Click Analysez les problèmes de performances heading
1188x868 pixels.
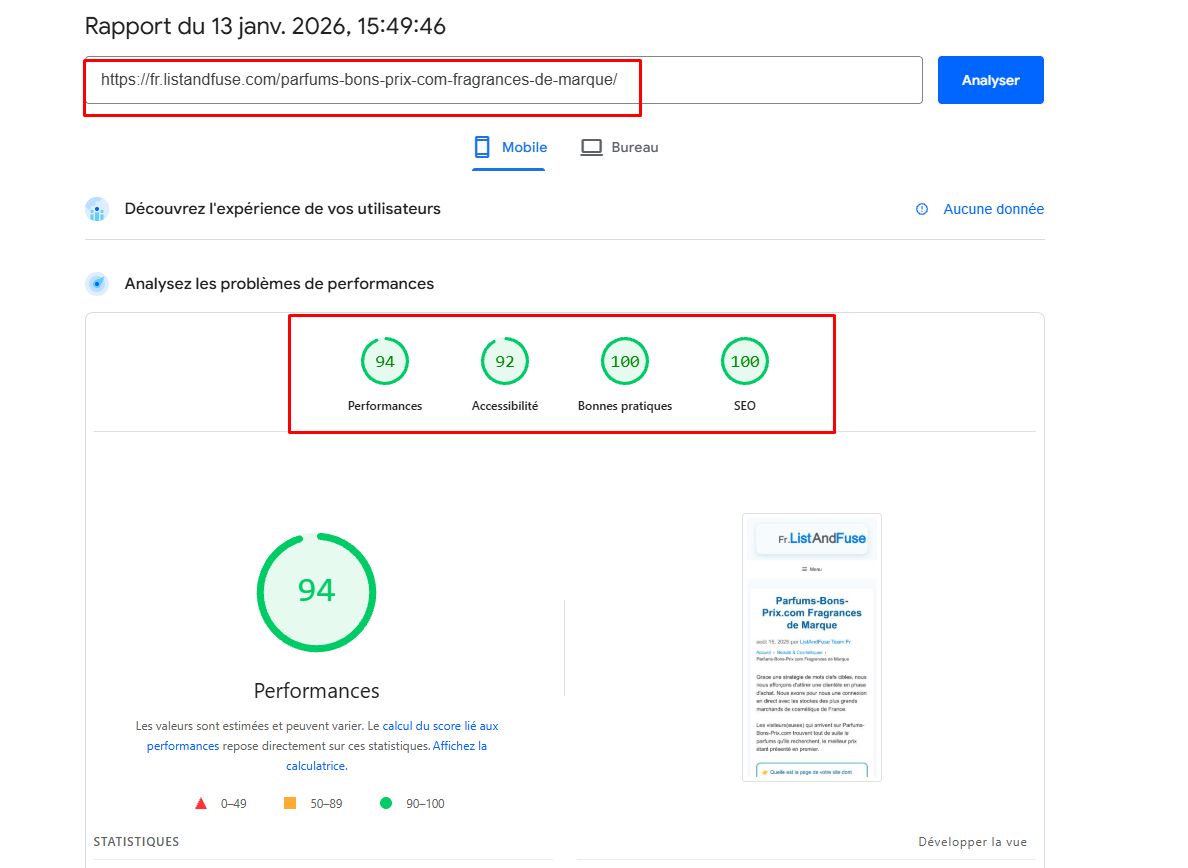[x=280, y=284]
